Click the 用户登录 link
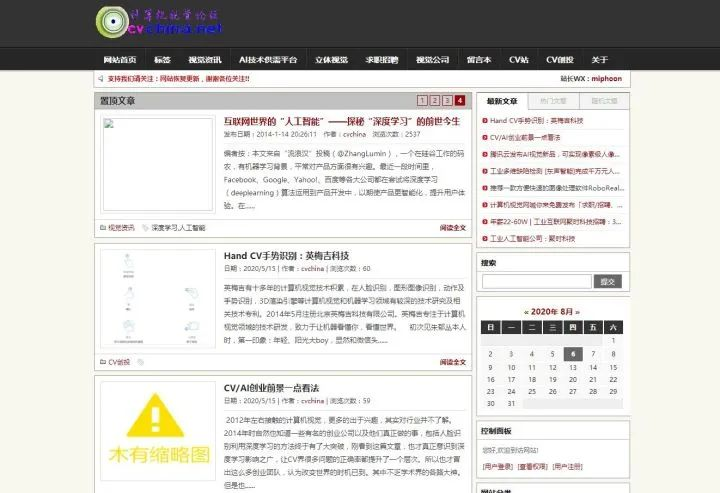720x493 pixels. (x=498, y=466)
